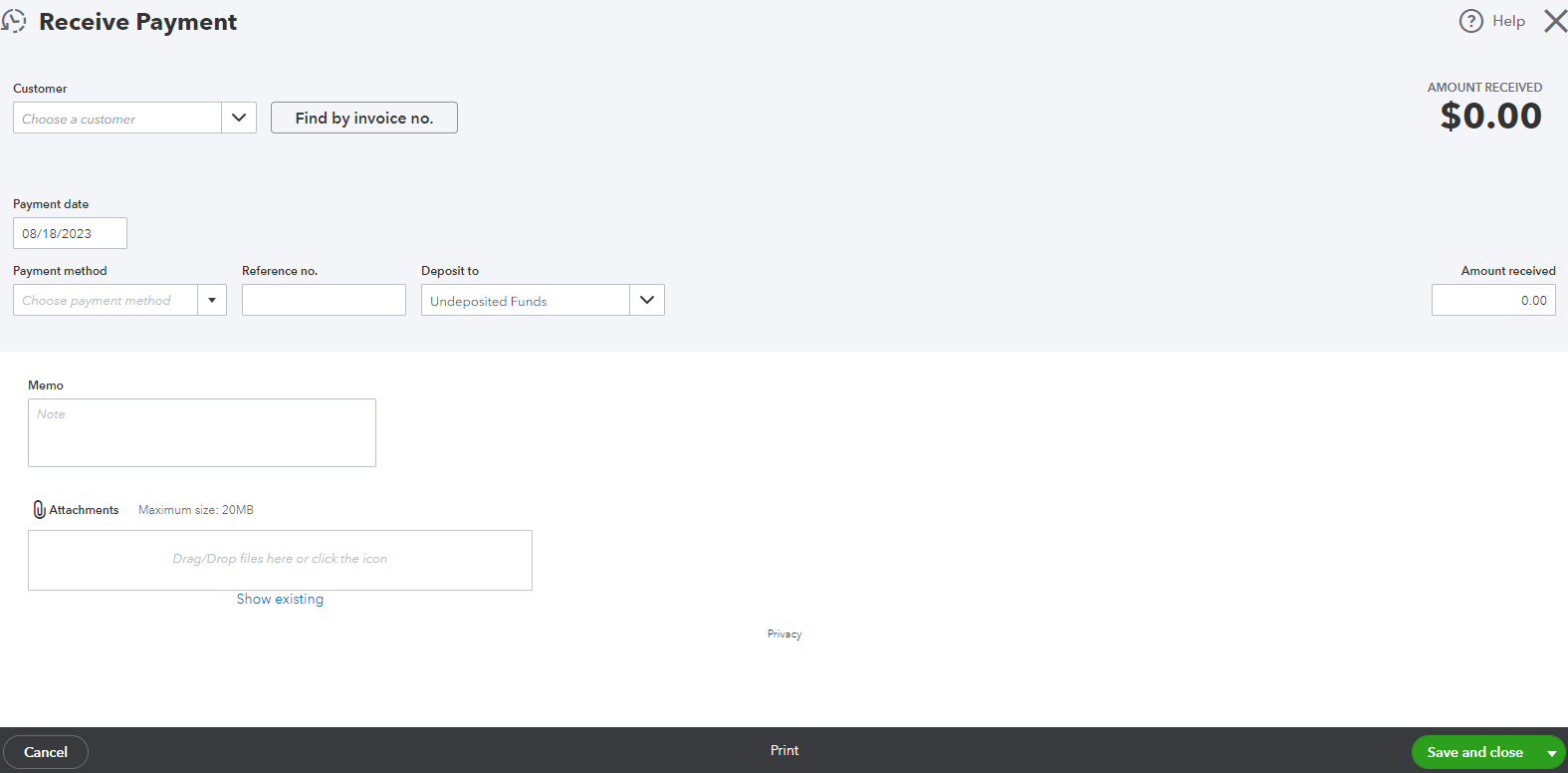The image size is (1568, 773).
Task: Focus the Choose payment method field
Action: [106, 300]
